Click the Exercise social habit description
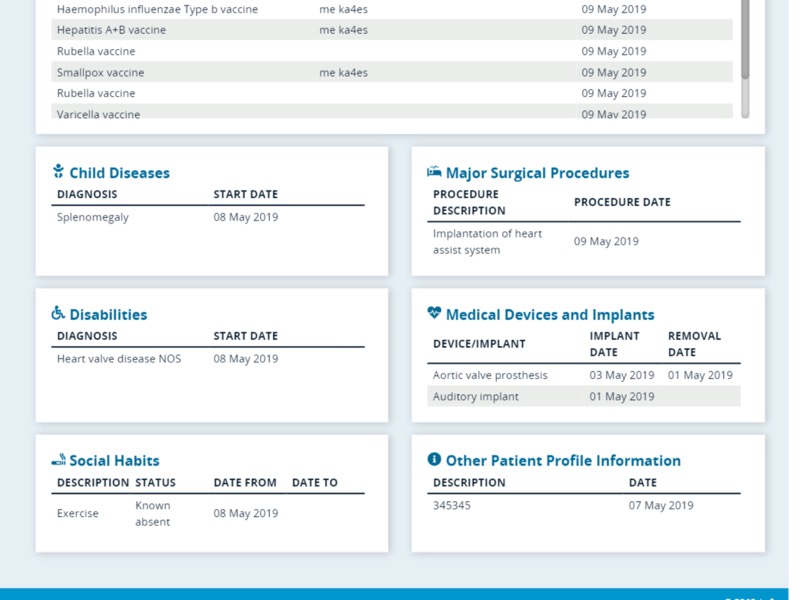 pos(78,513)
